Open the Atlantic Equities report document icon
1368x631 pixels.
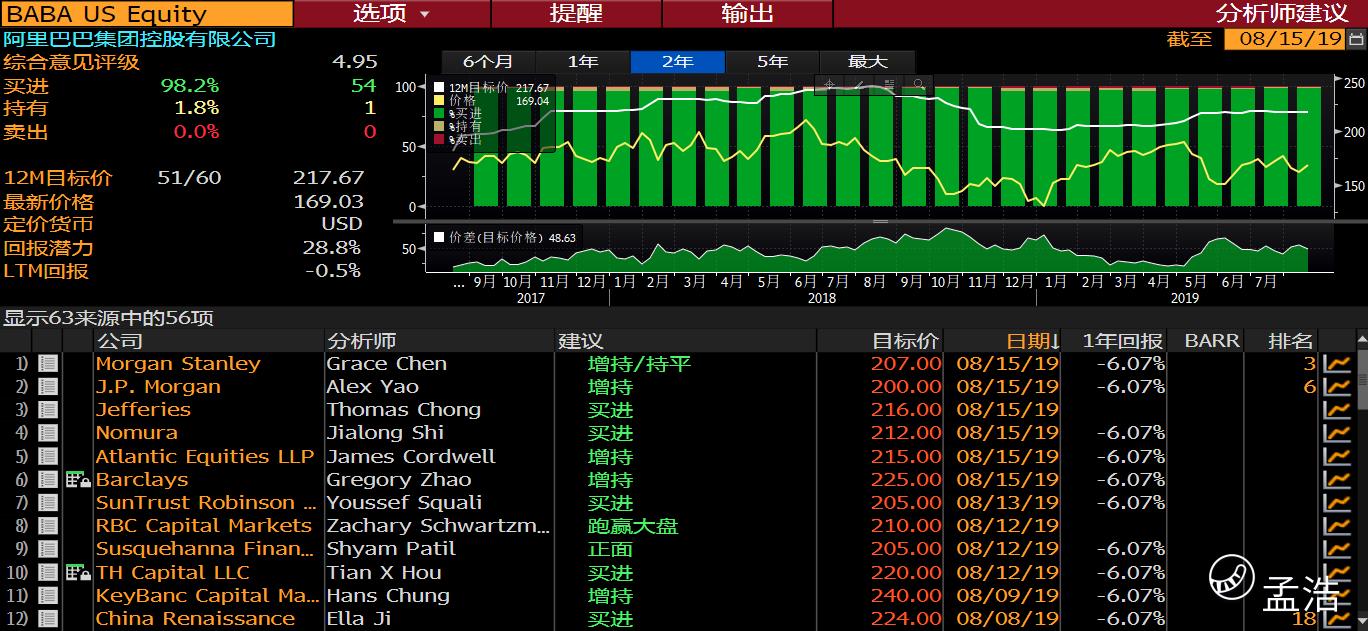pyautogui.click(x=48, y=457)
